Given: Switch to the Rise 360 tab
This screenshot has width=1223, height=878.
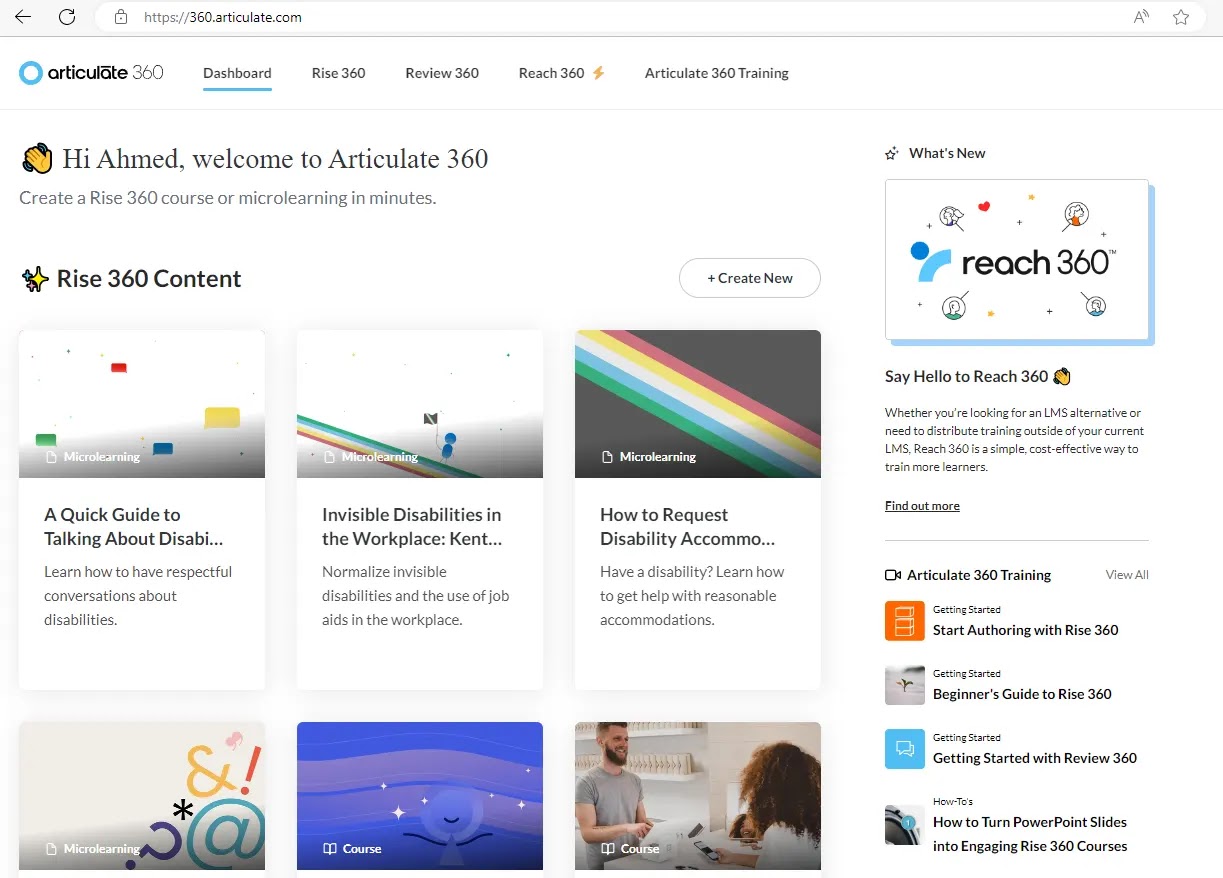Looking at the screenshot, I should tap(339, 73).
